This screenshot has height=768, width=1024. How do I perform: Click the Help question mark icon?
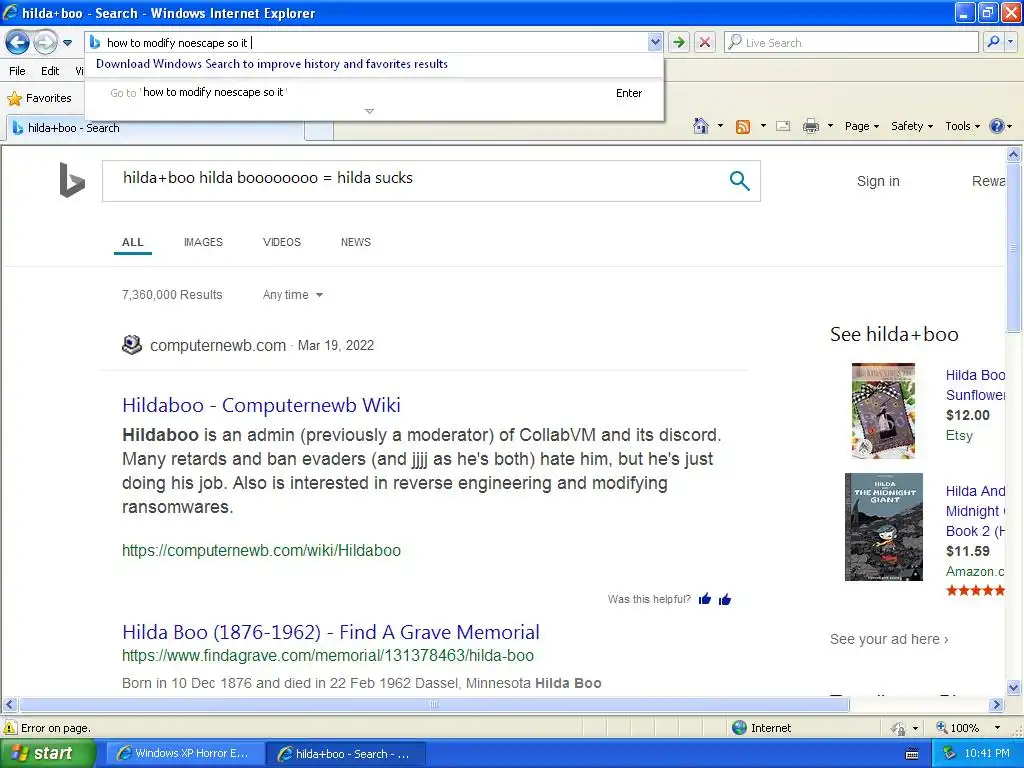[x=997, y=126]
